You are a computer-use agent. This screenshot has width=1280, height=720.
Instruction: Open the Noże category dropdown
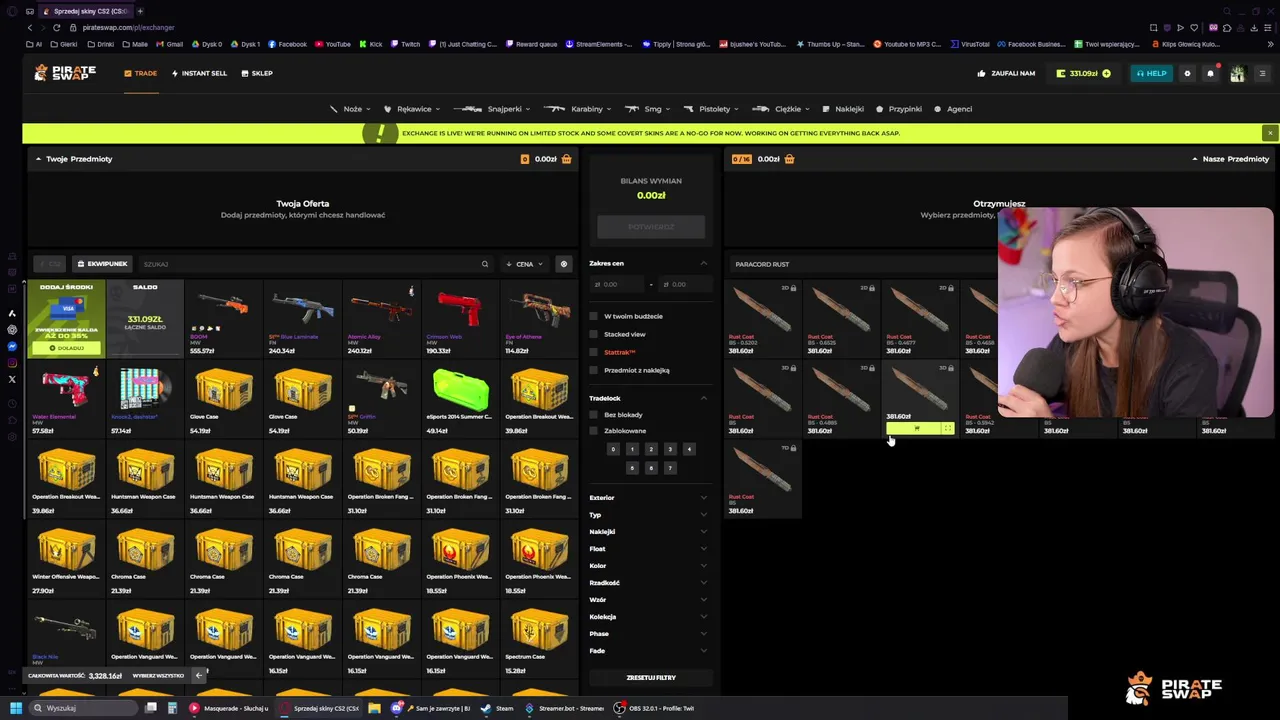point(350,109)
